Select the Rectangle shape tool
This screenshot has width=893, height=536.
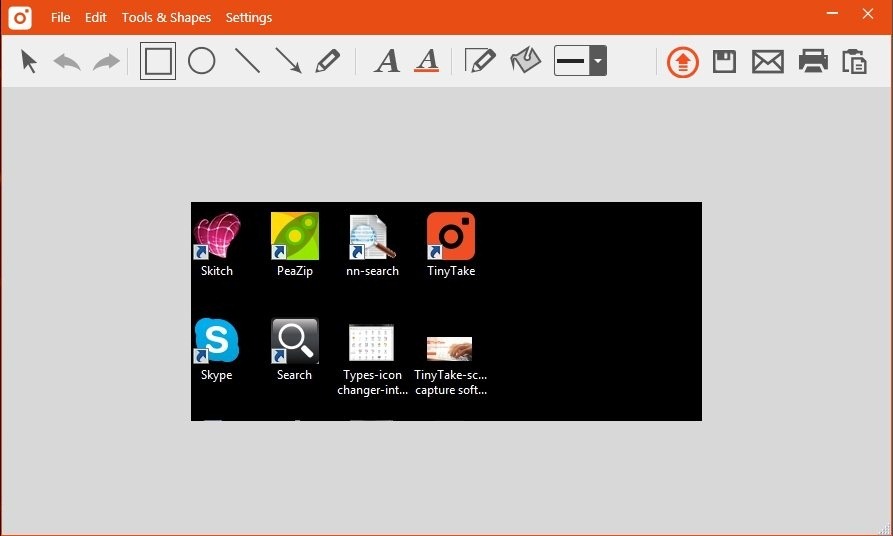coord(158,61)
